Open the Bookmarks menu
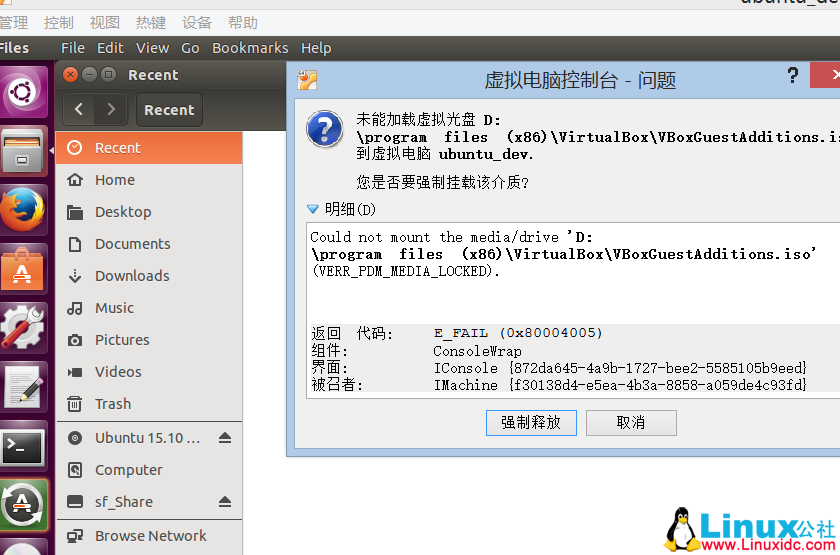 tap(250, 48)
